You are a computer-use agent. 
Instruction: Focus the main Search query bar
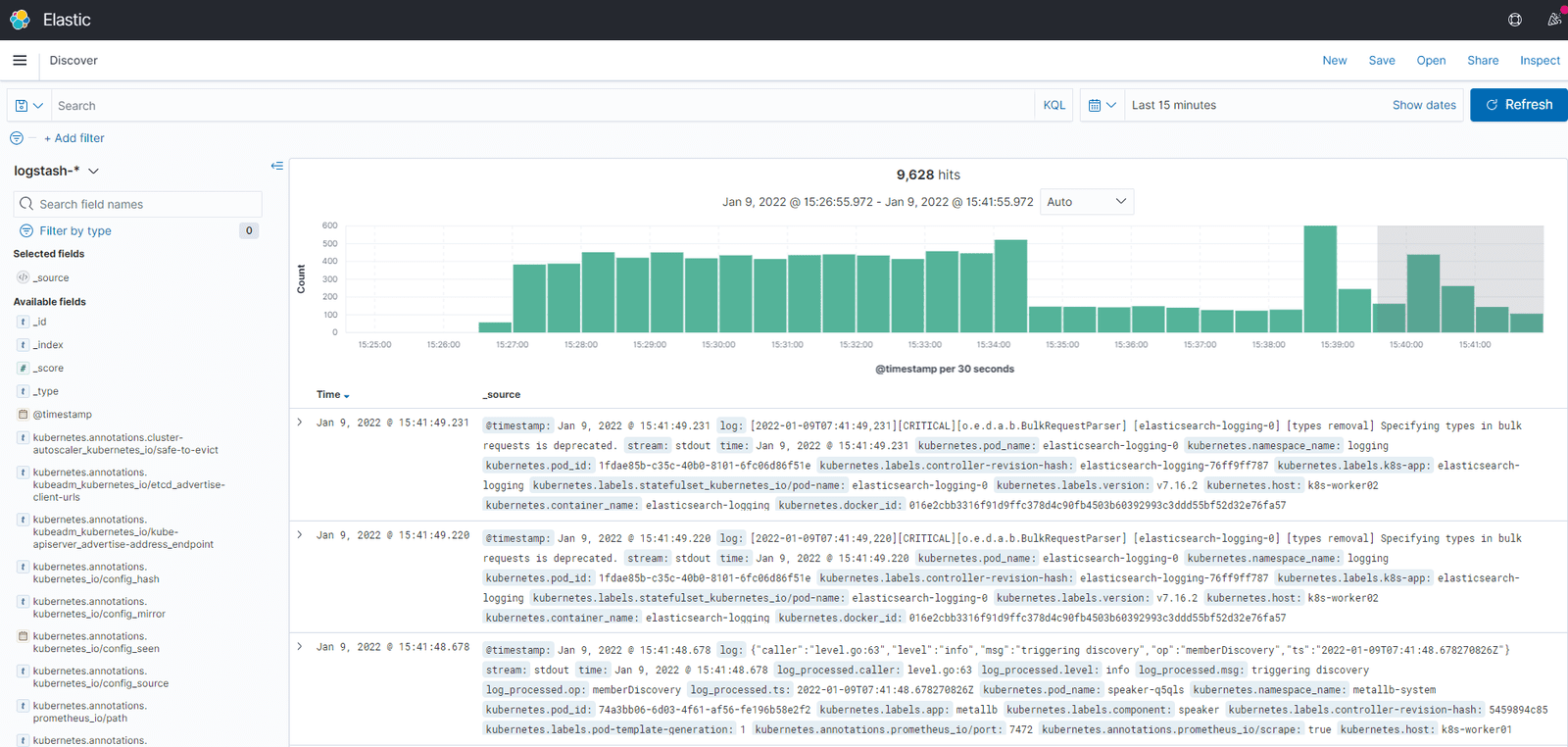[x=544, y=106]
